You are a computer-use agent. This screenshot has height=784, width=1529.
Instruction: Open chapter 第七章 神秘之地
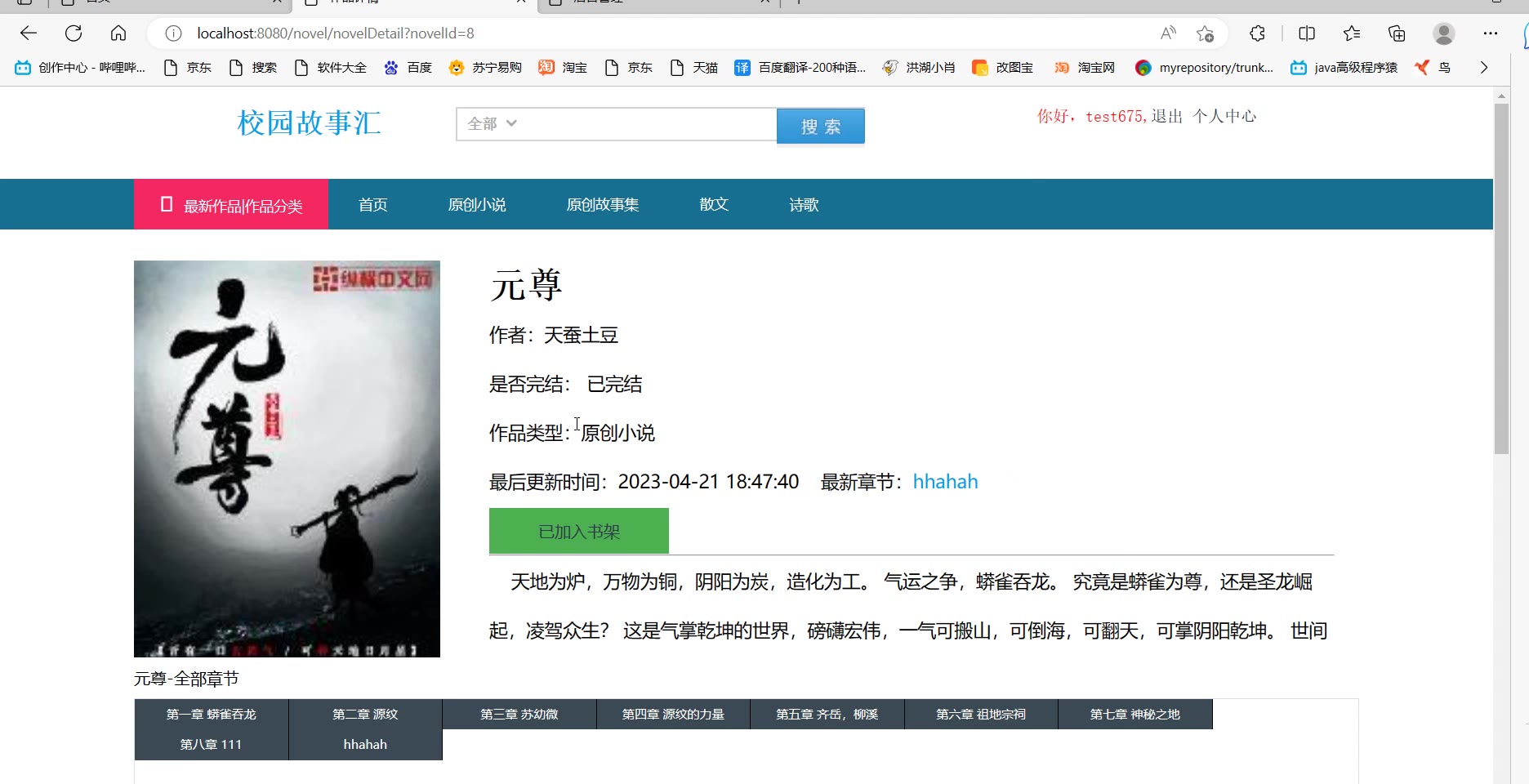tap(1135, 714)
